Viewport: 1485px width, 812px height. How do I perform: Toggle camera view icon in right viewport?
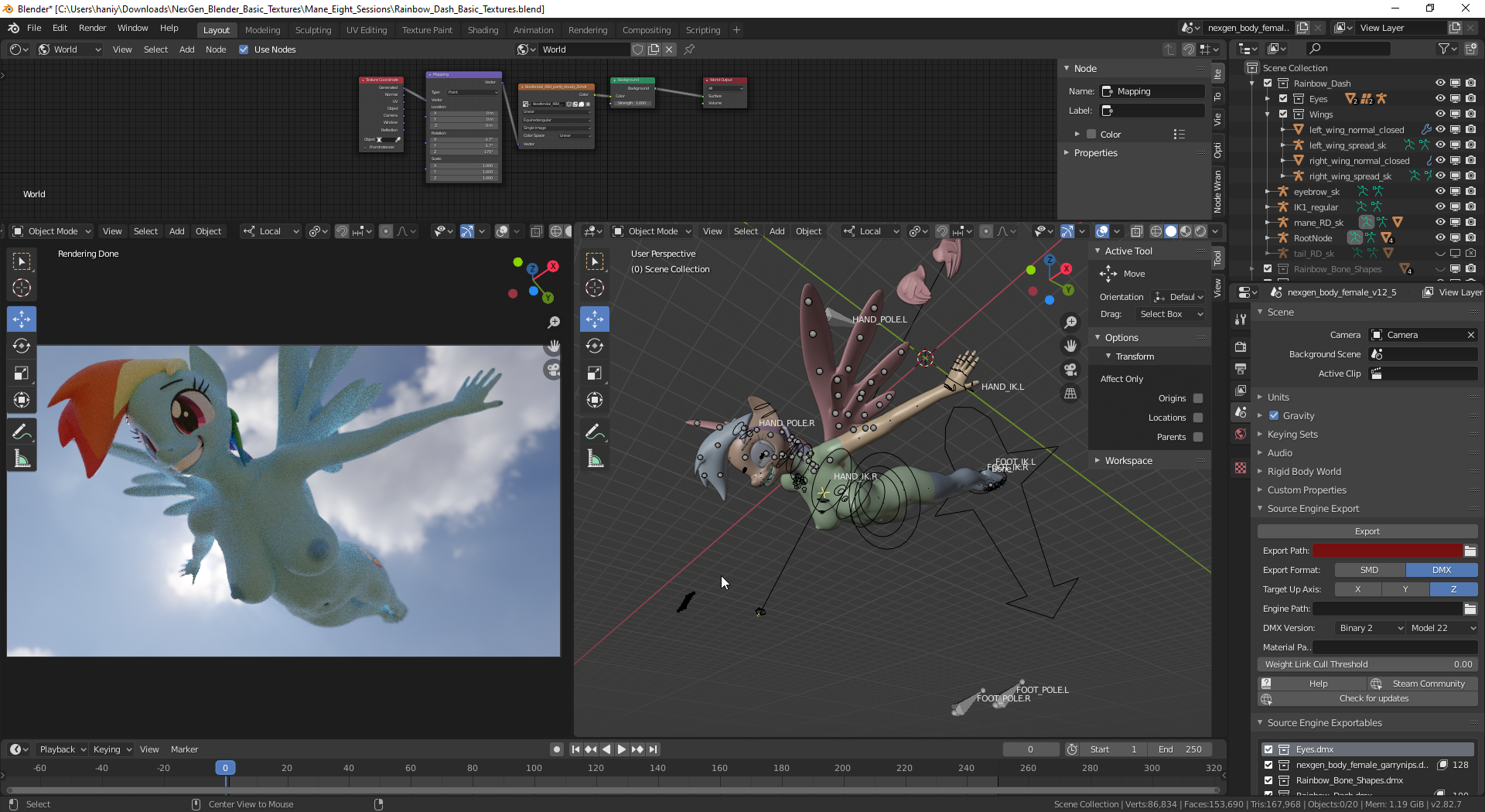click(1070, 370)
